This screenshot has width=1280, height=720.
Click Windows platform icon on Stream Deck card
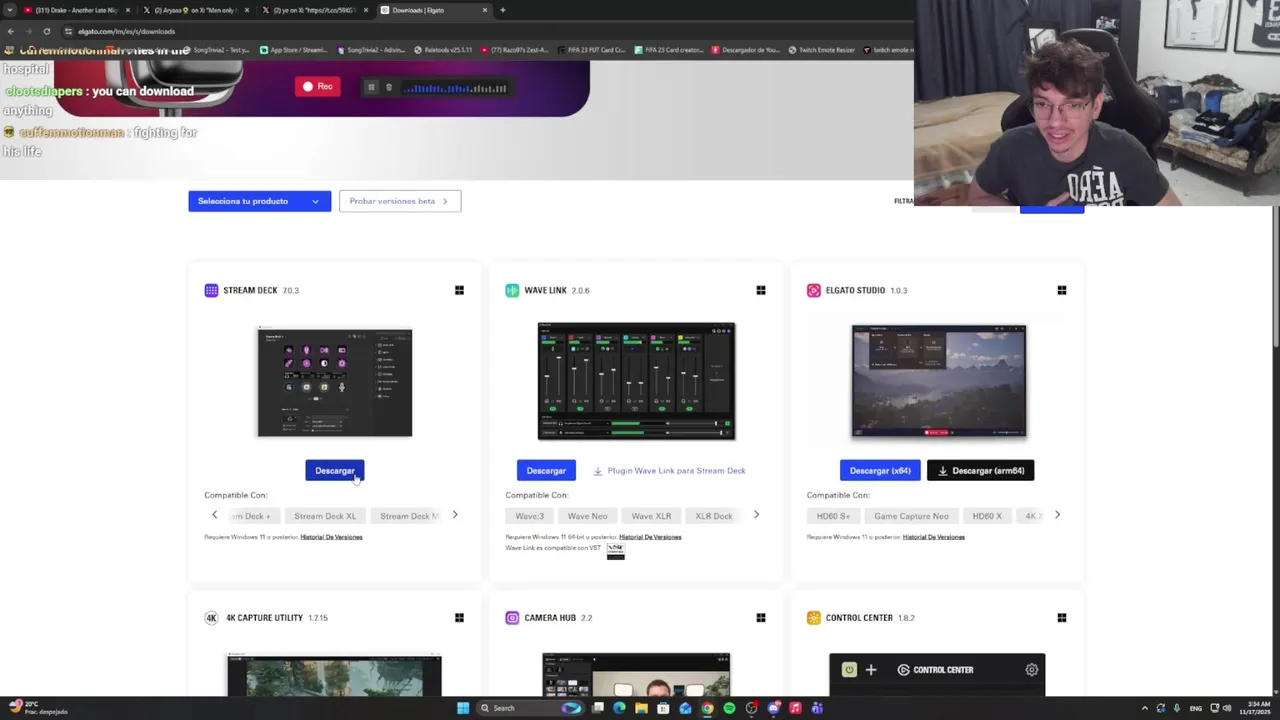[x=459, y=290]
